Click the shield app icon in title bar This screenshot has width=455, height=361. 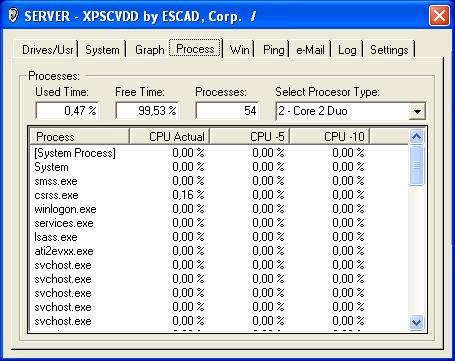(x=13, y=16)
